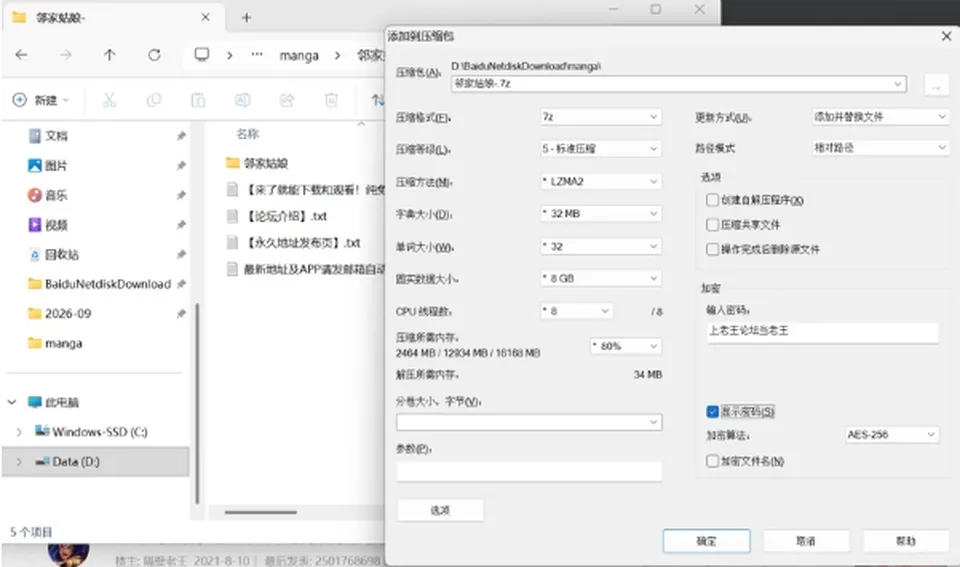Viewport: 960px width, 567px height.
Task: Open the 80% memory usage dropdown
Action: 625,346
